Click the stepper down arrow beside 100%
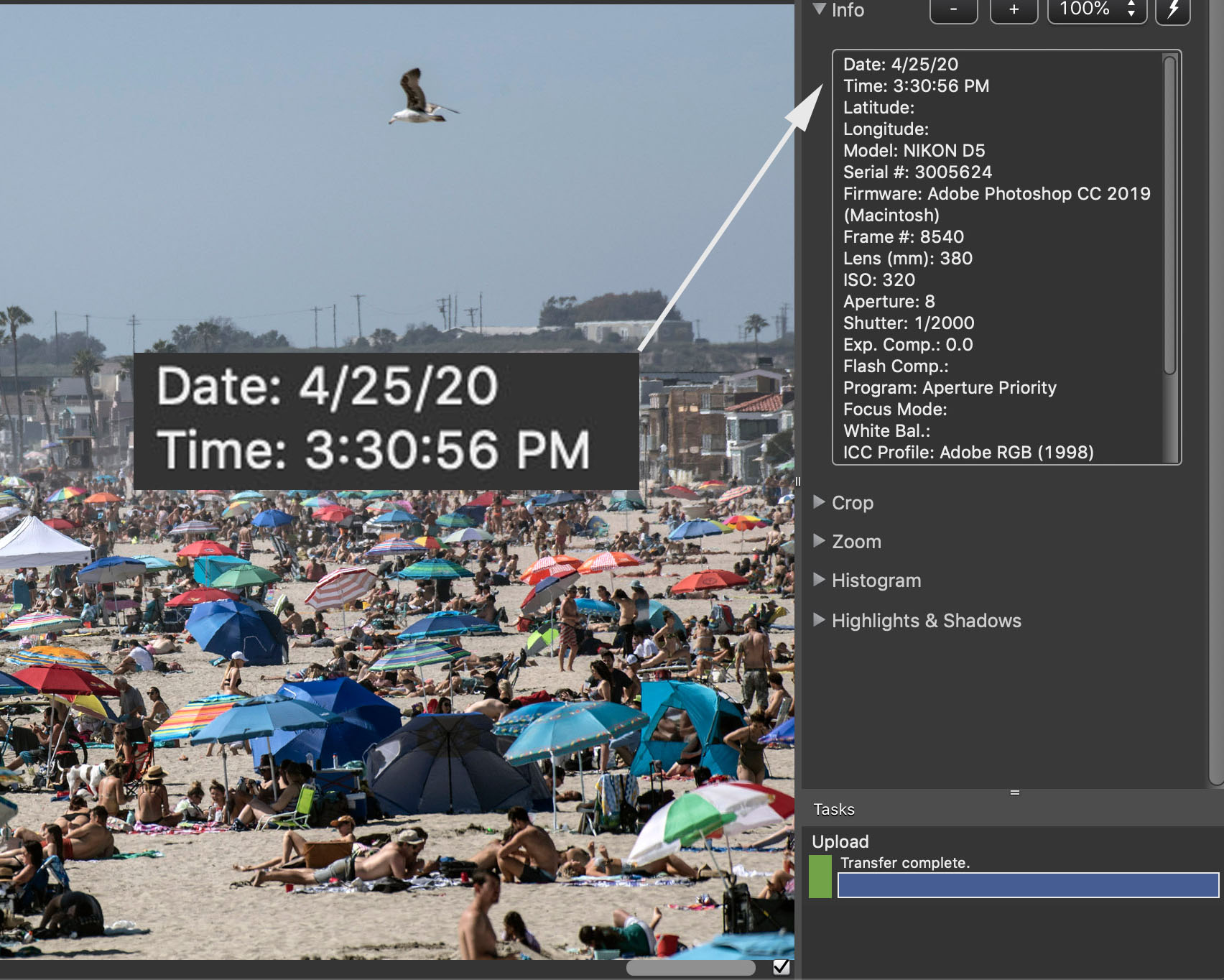The image size is (1224, 980). point(1133,15)
